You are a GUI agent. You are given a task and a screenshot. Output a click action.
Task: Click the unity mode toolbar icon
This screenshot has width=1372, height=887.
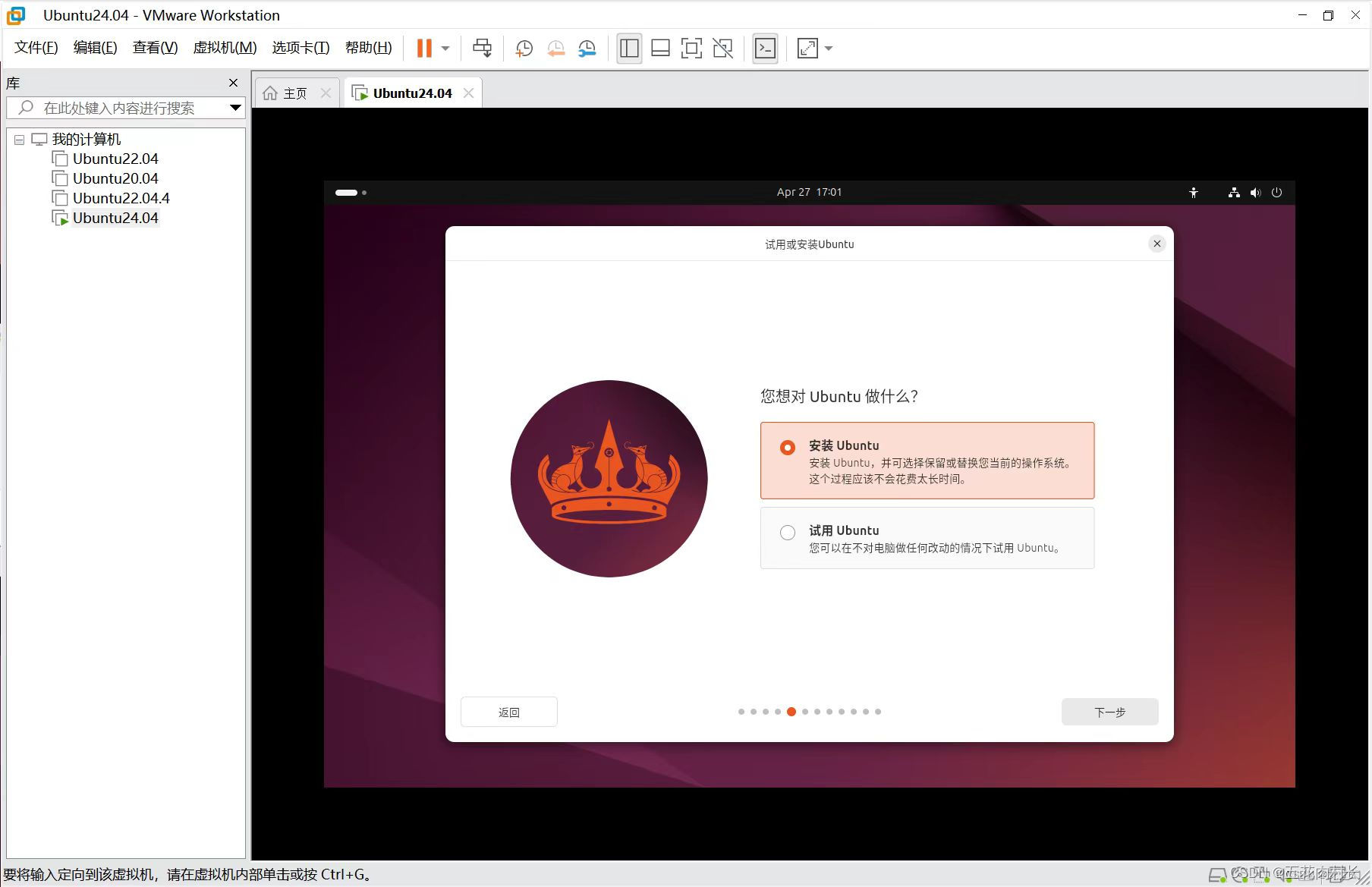[x=722, y=49]
